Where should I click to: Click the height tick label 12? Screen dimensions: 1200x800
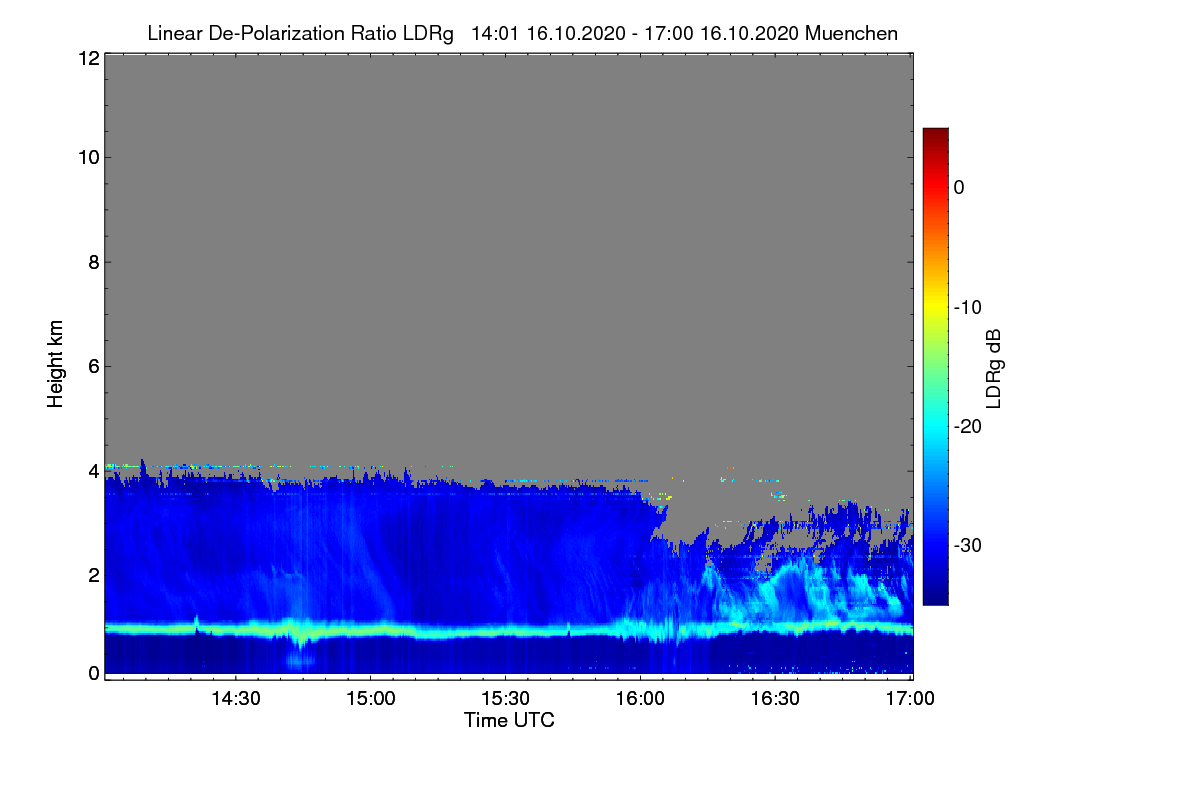pyautogui.click(x=88, y=58)
